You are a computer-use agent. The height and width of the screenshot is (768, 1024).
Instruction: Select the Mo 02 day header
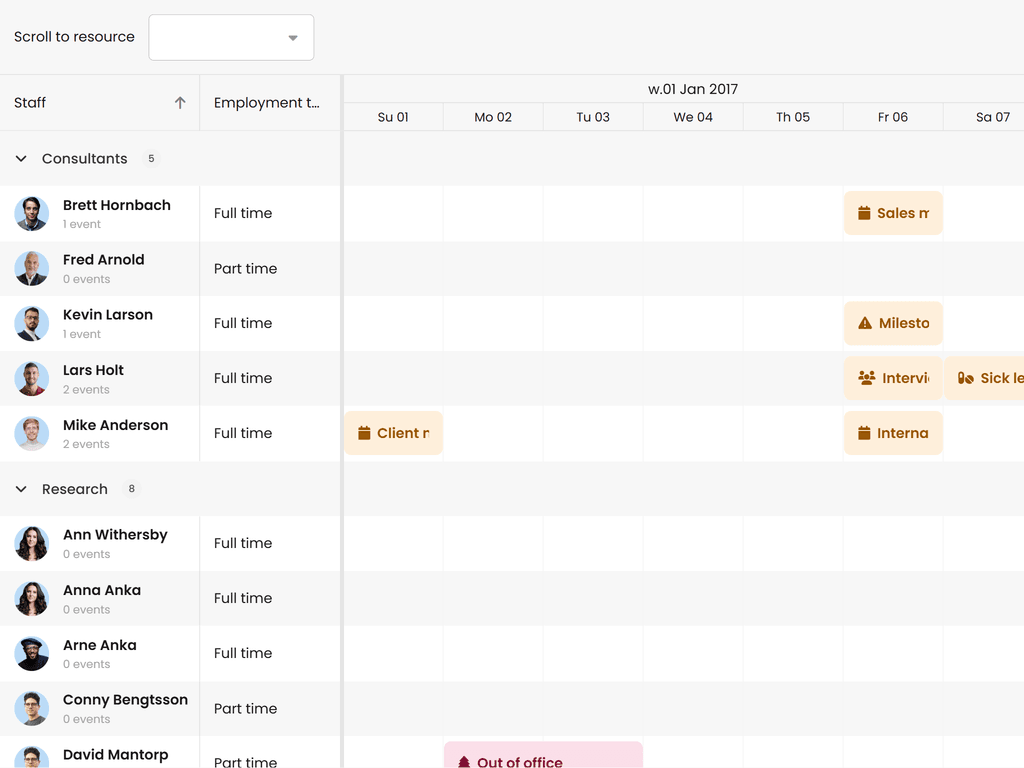click(493, 117)
